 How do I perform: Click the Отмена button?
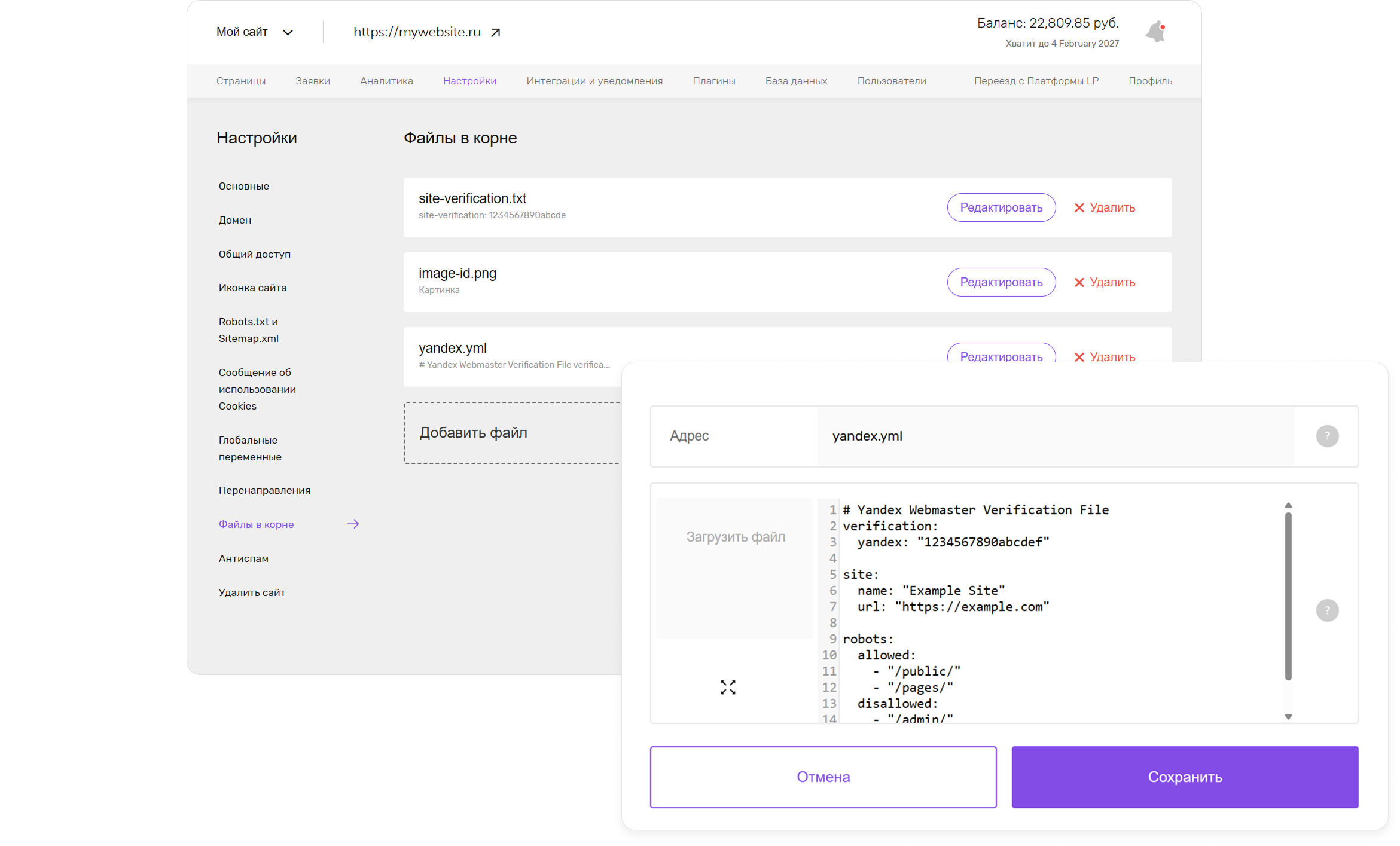pos(822,777)
